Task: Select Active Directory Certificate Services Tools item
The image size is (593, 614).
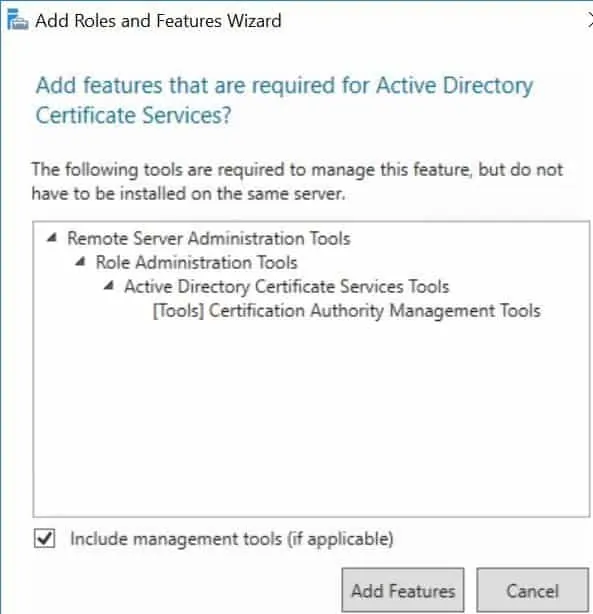Action: pyautogui.click(x=287, y=287)
